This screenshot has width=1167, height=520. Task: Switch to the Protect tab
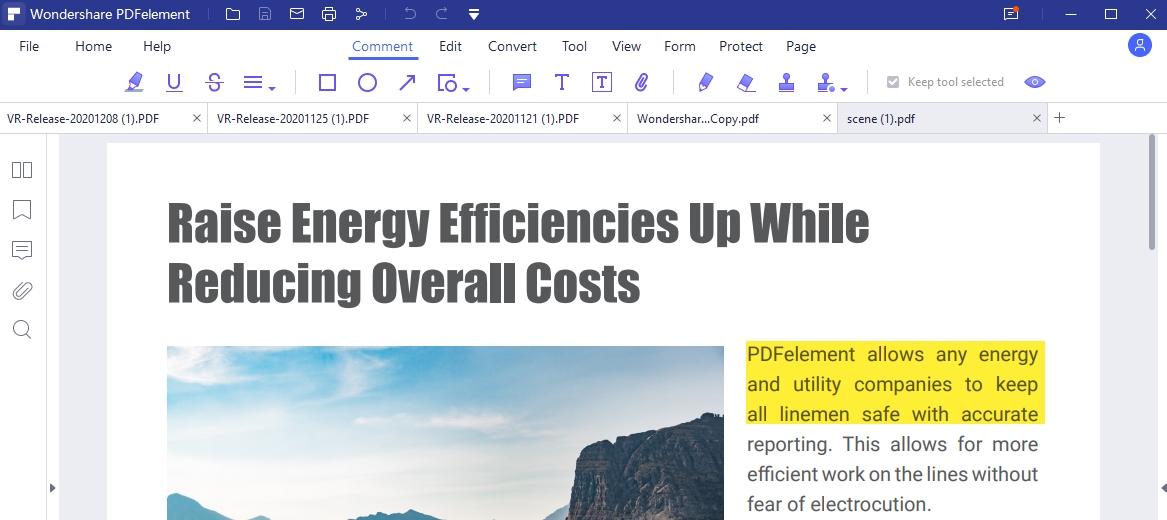click(x=741, y=46)
